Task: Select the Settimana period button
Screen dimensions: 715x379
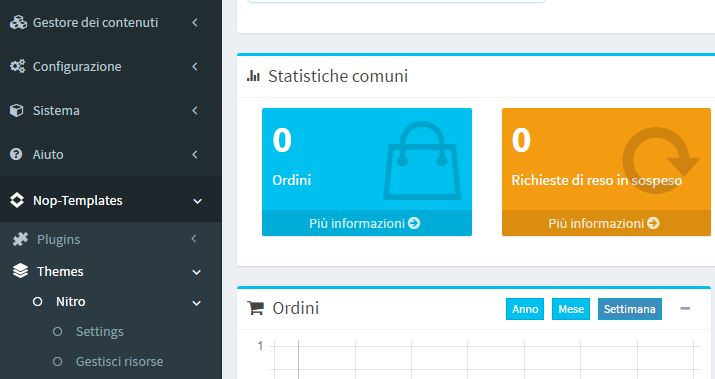Action: point(629,309)
